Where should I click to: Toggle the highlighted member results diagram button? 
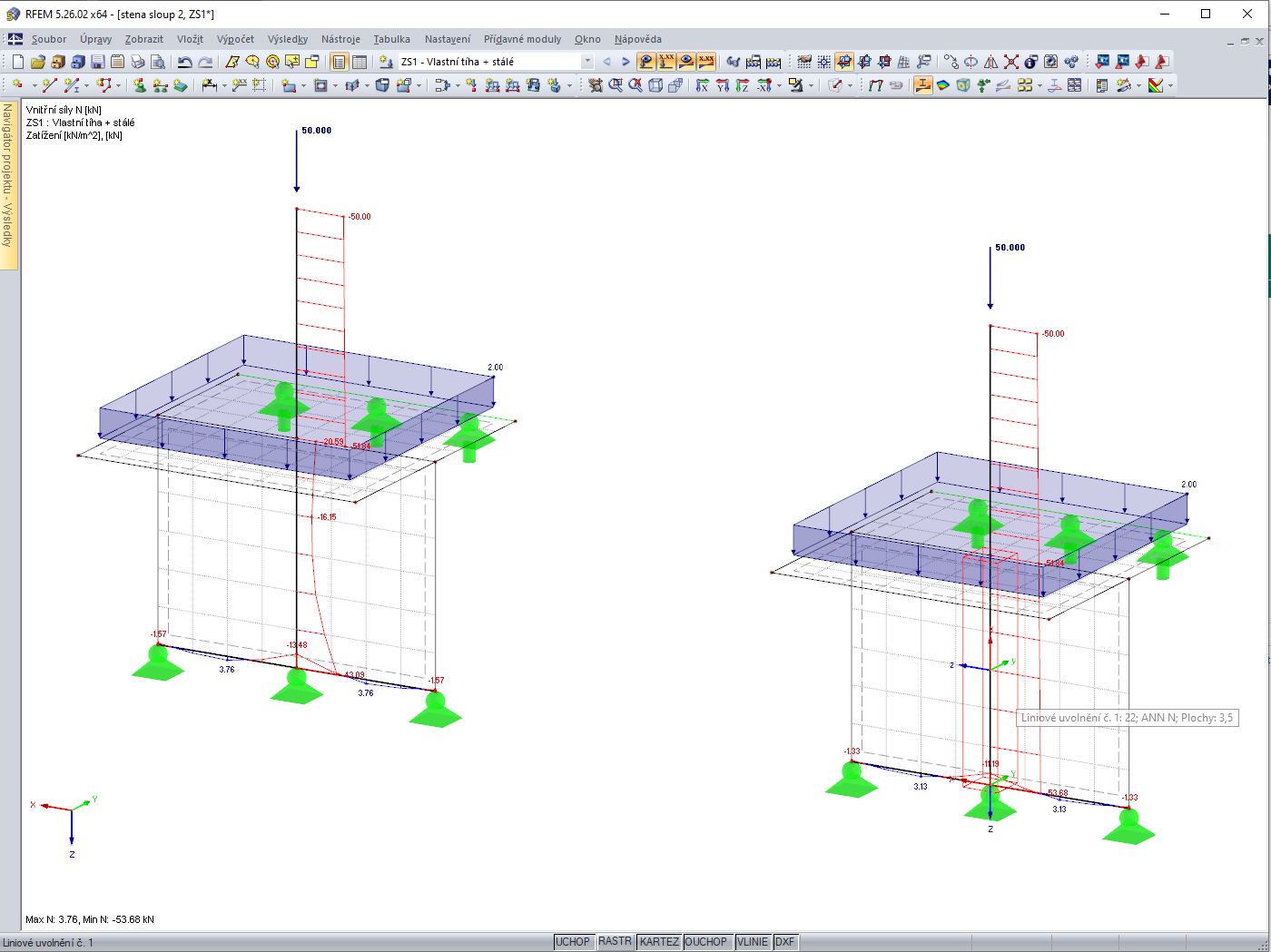tap(923, 85)
